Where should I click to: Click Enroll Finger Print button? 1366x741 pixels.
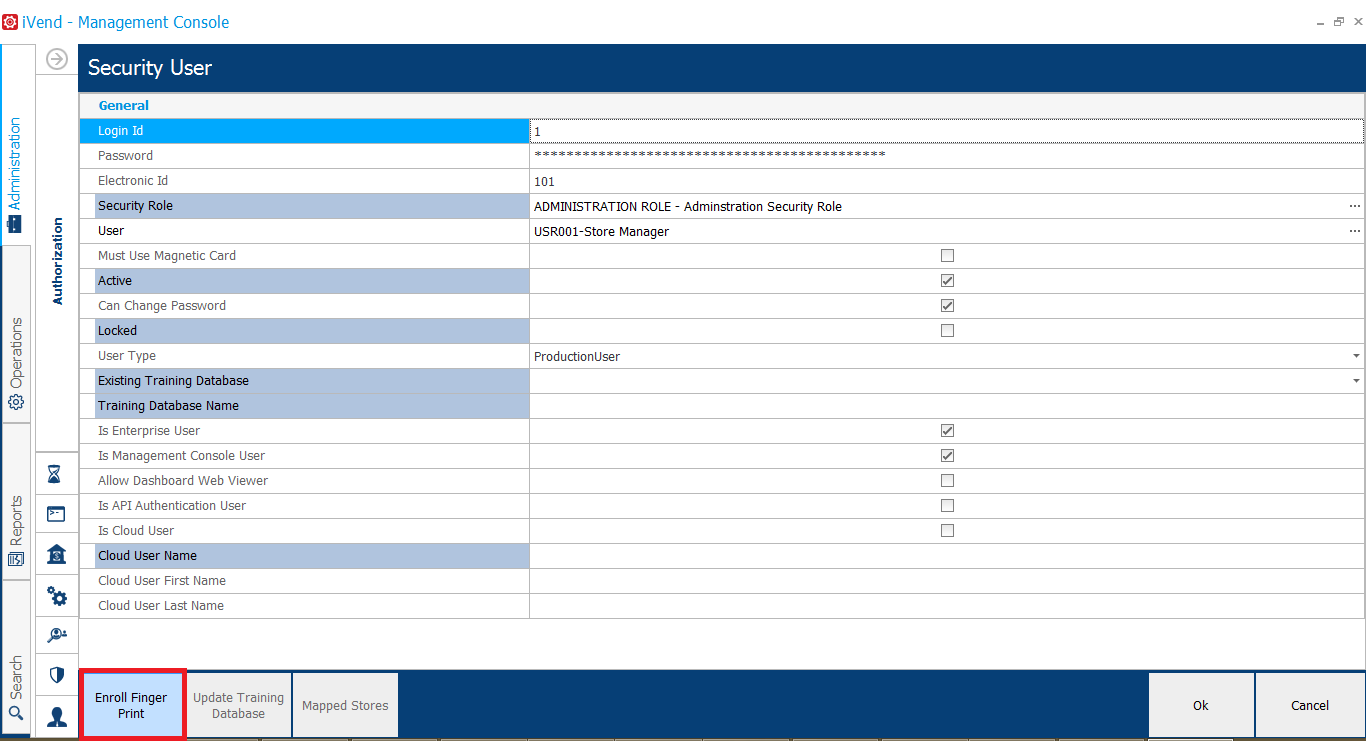pyautogui.click(x=132, y=705)
